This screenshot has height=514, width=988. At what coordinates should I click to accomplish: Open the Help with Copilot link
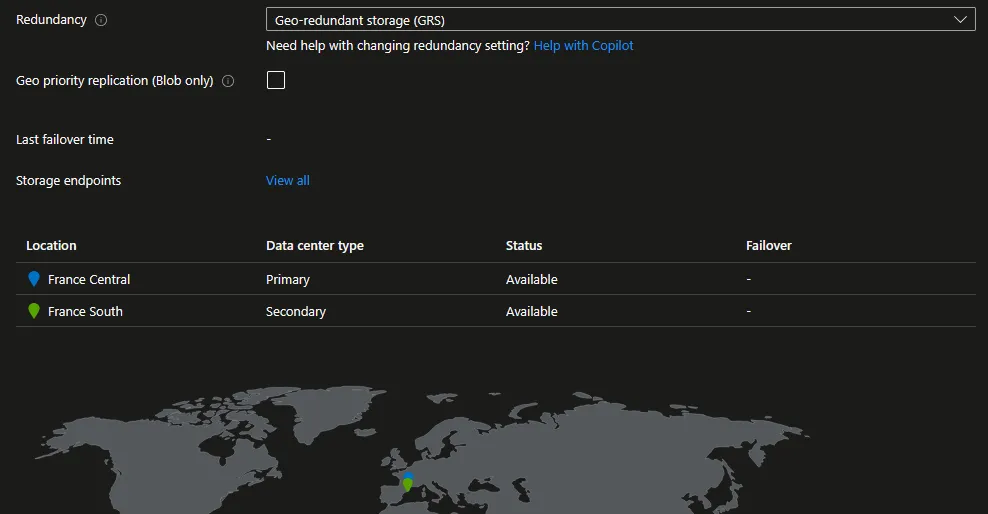583,45
